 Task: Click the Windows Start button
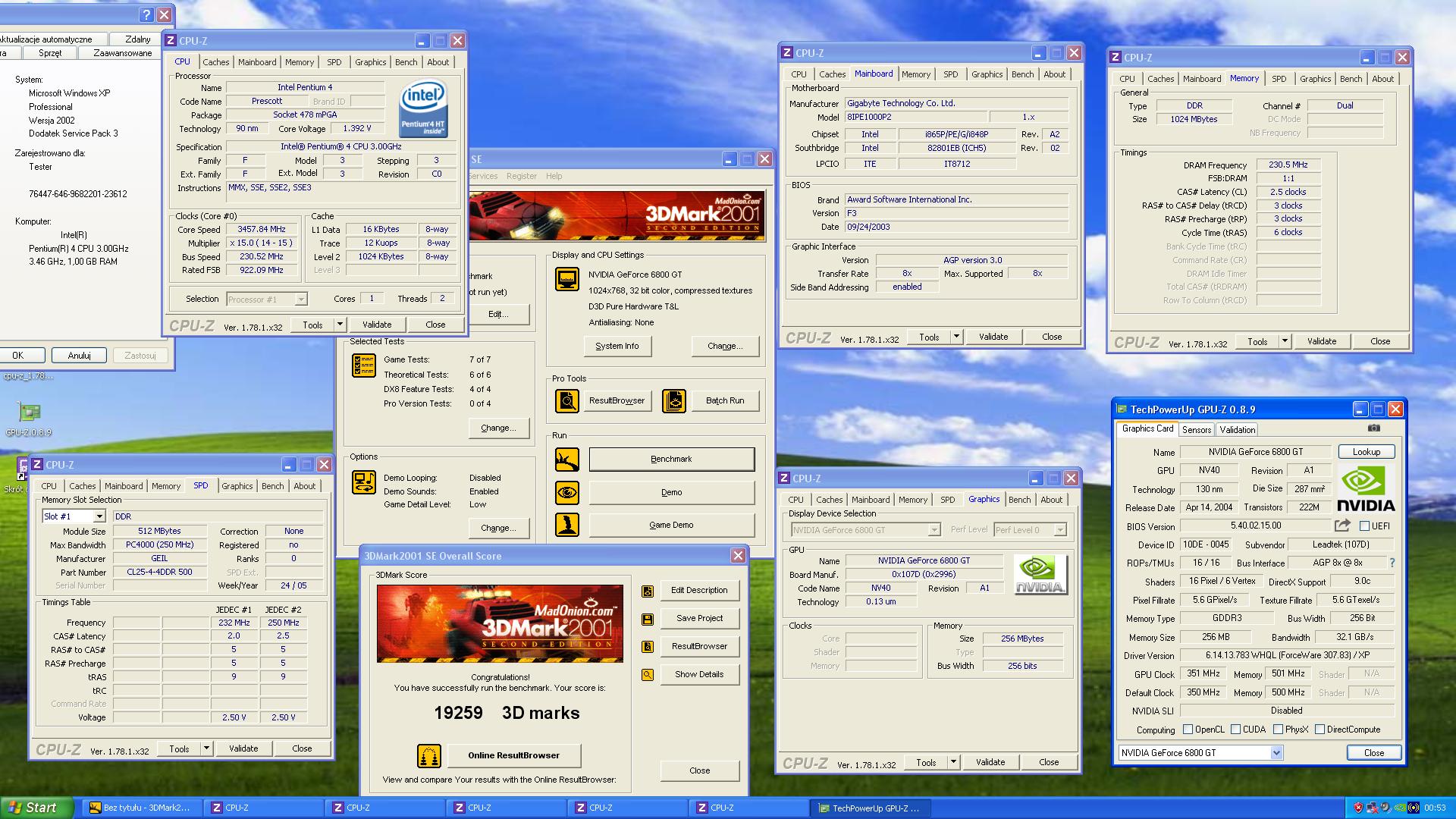[36, 808]
